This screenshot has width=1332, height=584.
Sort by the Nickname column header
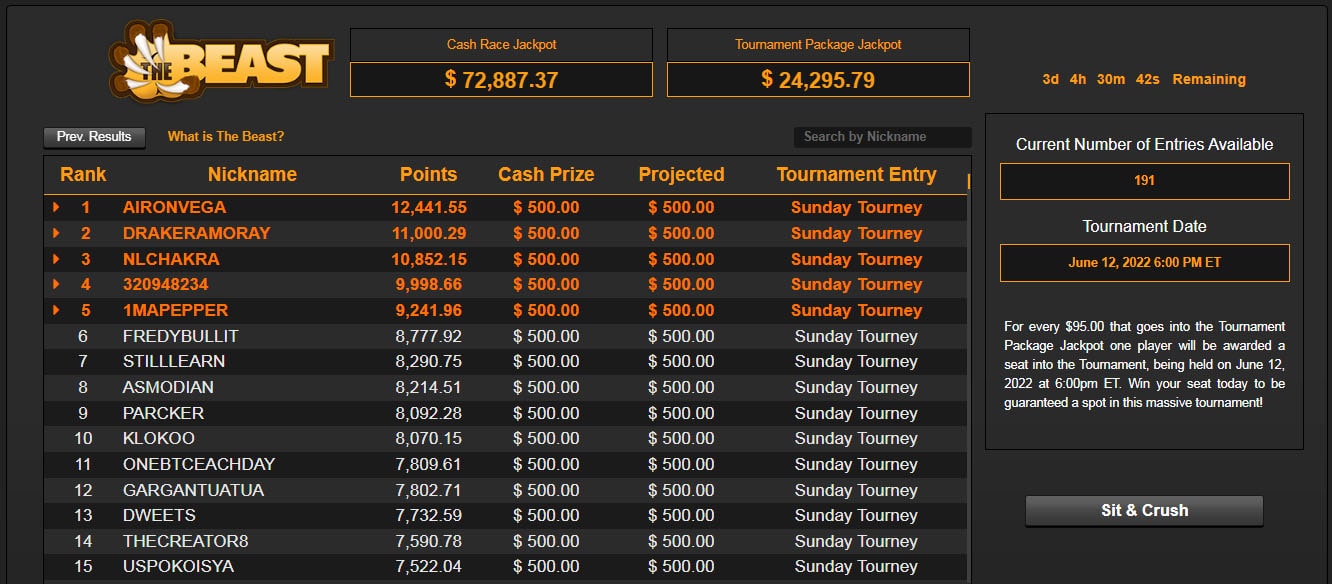(x=252, y=175)
